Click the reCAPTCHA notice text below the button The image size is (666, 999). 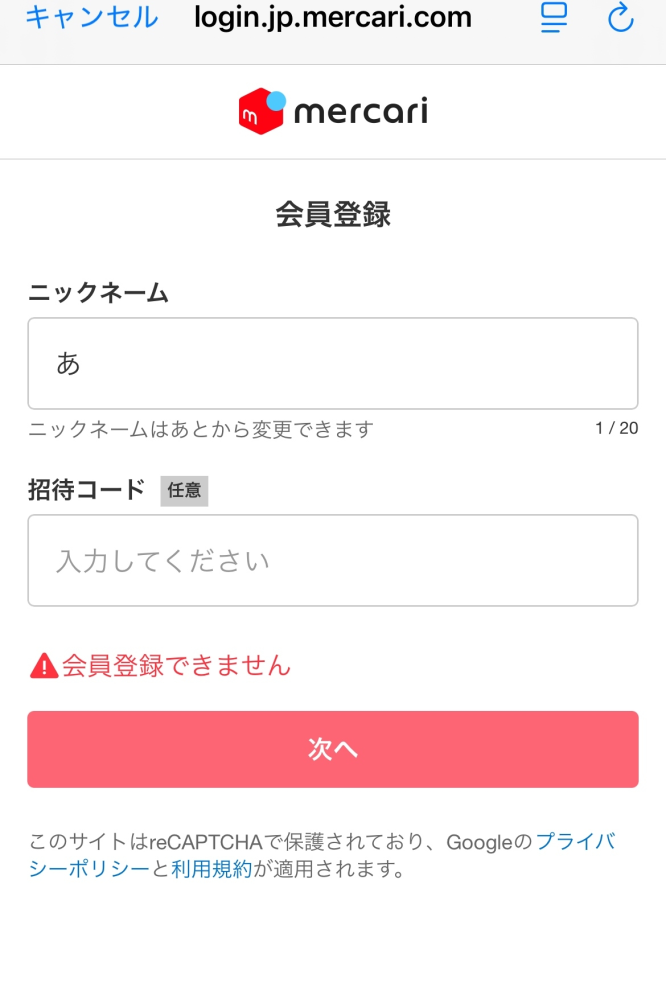point(333,857)
